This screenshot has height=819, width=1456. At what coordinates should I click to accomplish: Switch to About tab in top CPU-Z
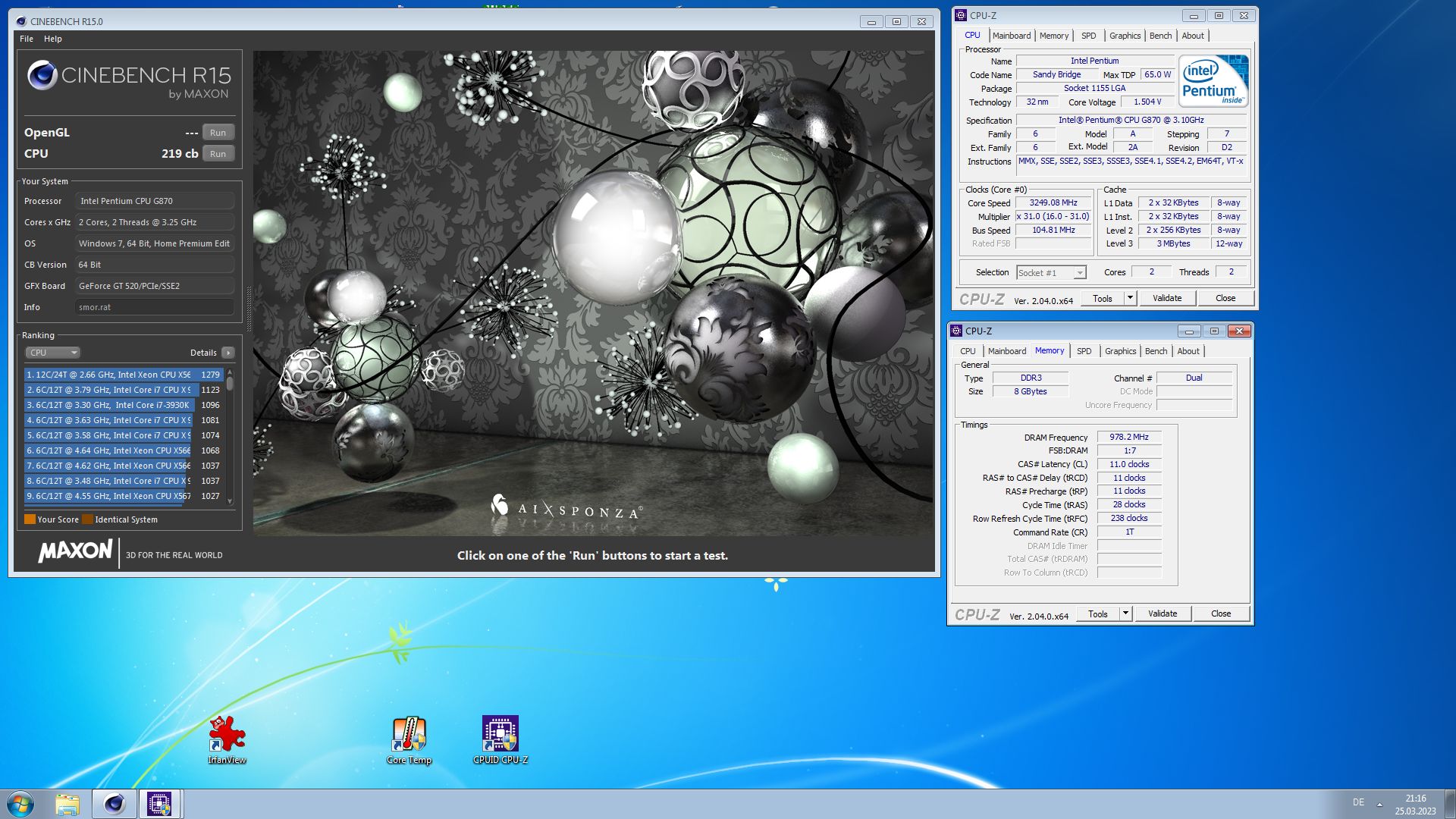(1193, 36)
